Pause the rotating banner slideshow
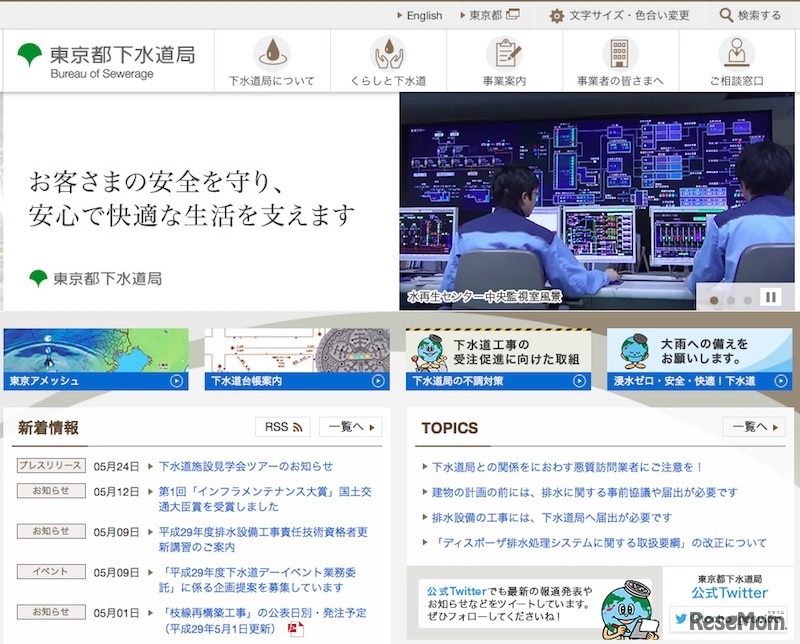Image resolution: width=800 pixels, height=644 pixels. click(770, 295)
